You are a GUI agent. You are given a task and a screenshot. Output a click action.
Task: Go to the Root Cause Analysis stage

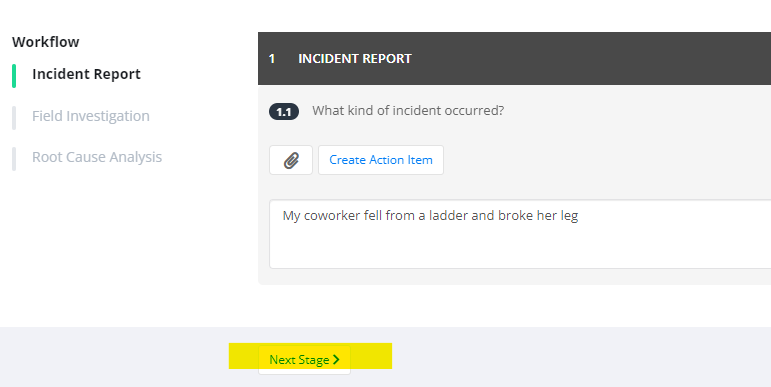coord(97,157)
